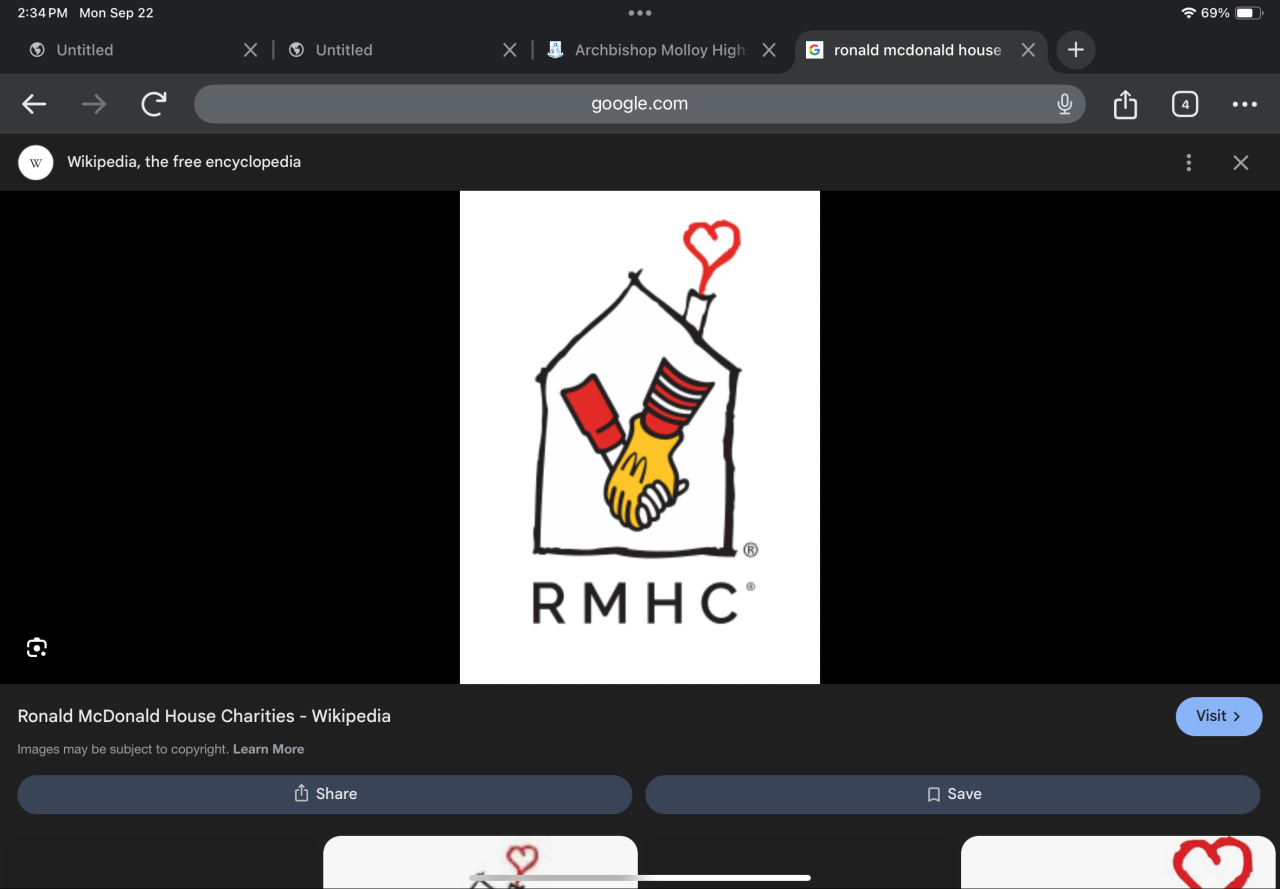Open a new tab with plus button
Image resolution: width=1280 pixels, height=889 pixels.
pos(1076,50)
